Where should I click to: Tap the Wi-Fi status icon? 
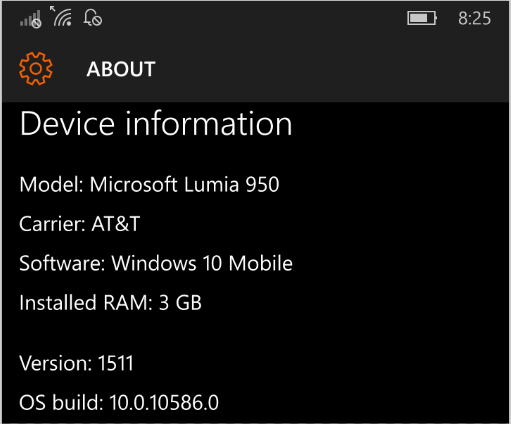click(x=61, y=16)
